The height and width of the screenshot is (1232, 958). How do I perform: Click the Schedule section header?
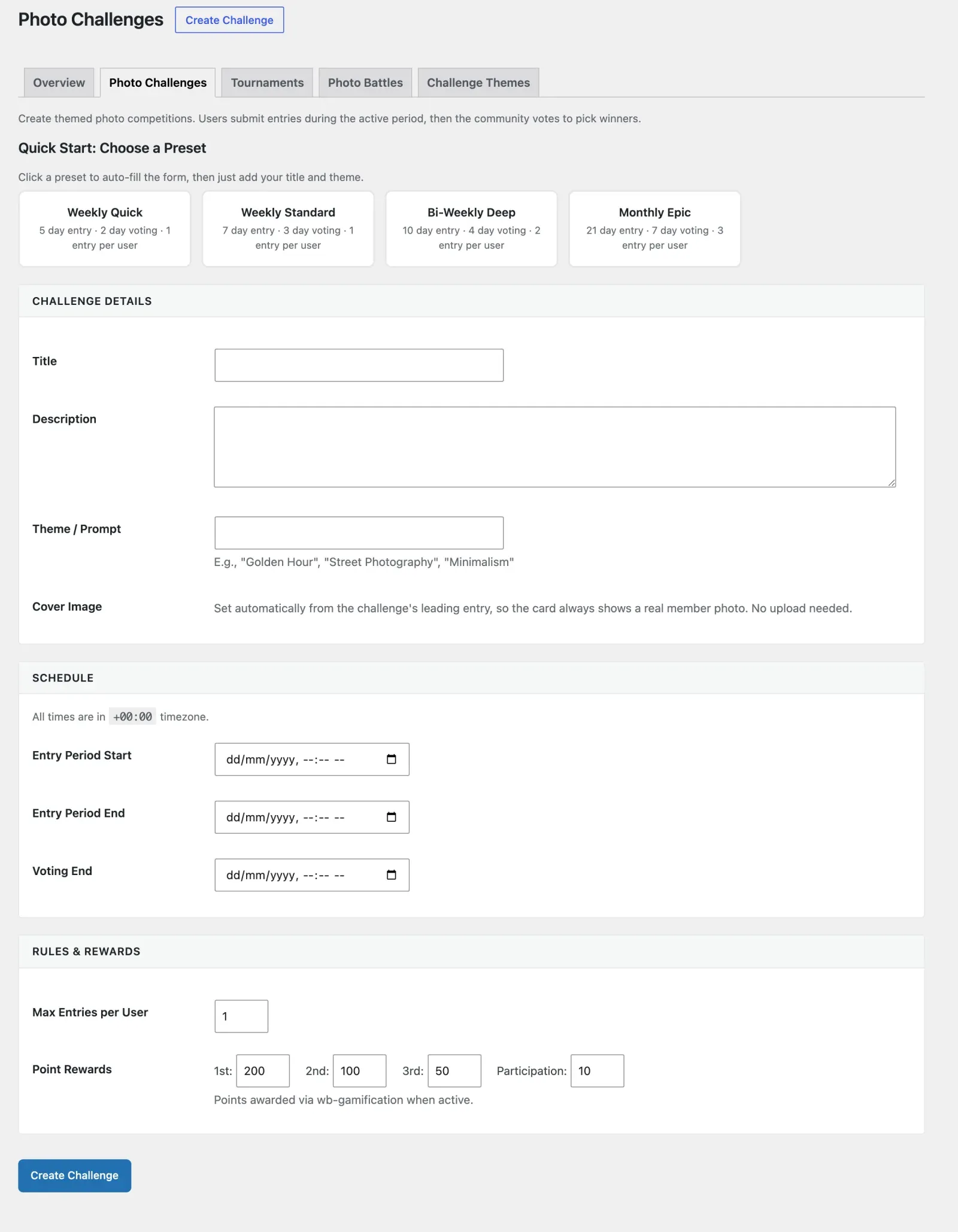[x=471, y=678]
